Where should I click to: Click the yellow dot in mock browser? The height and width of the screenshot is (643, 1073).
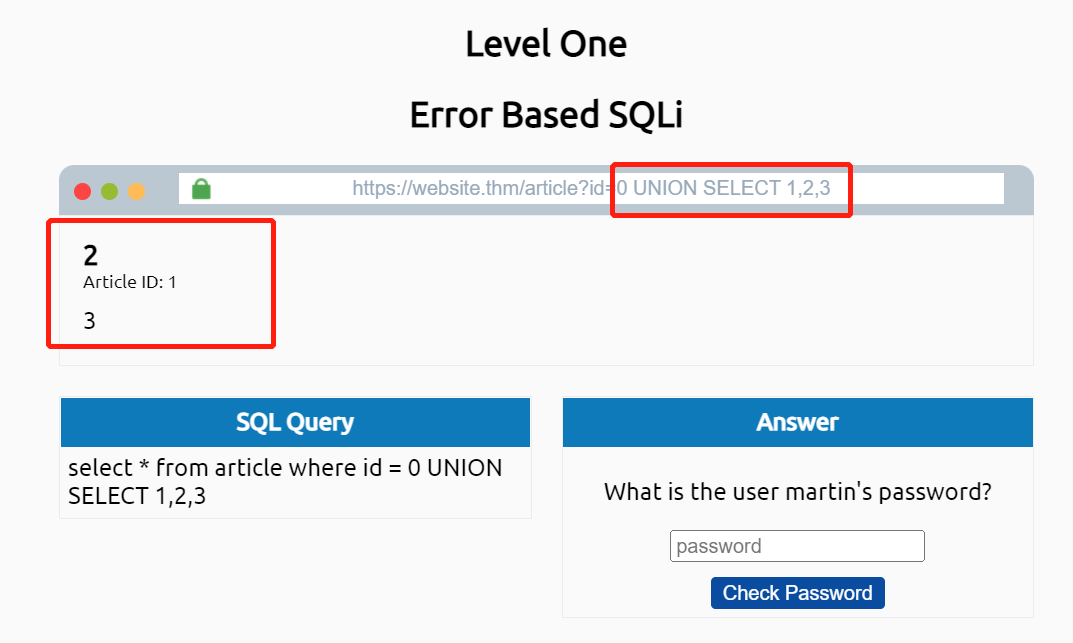click(136, 191)
